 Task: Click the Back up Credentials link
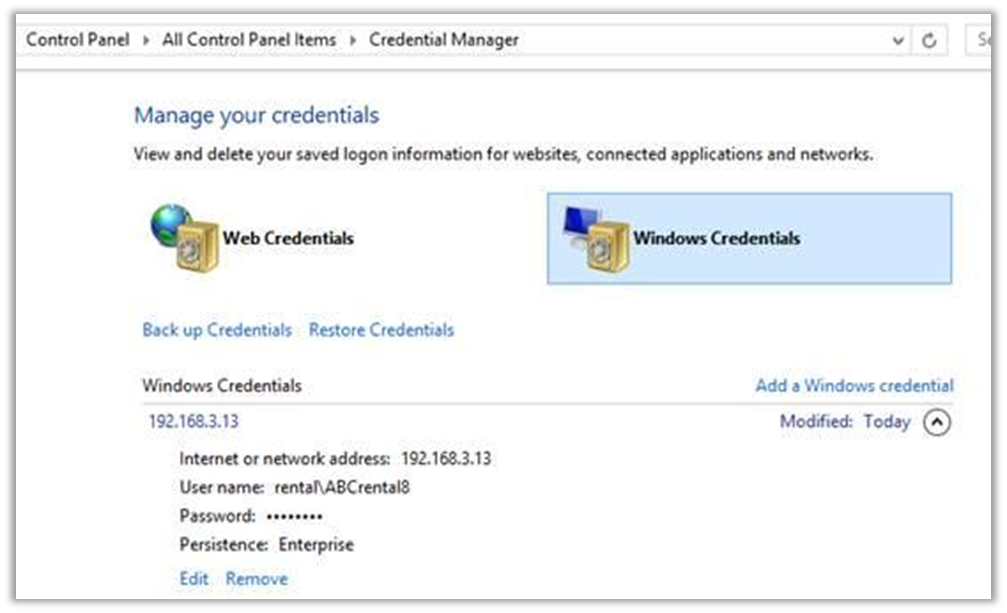pyautogui.click(x=217, y=330)
